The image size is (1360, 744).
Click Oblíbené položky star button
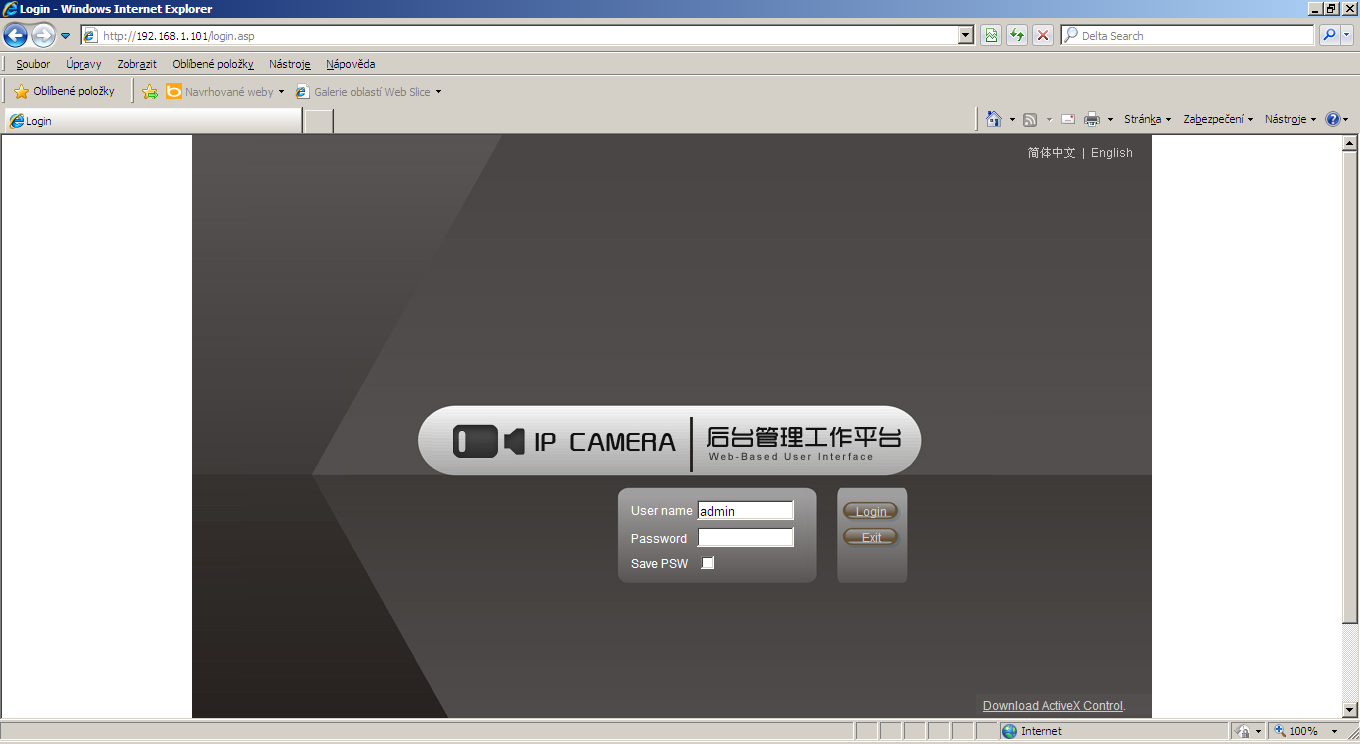(64, 92)
